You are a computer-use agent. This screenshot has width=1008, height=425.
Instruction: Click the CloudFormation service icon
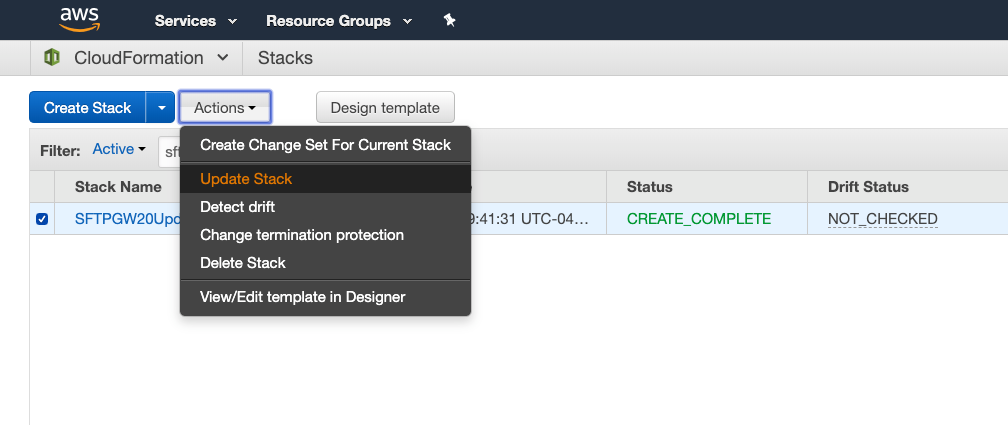pyautogui.click(x=52, y=58)
